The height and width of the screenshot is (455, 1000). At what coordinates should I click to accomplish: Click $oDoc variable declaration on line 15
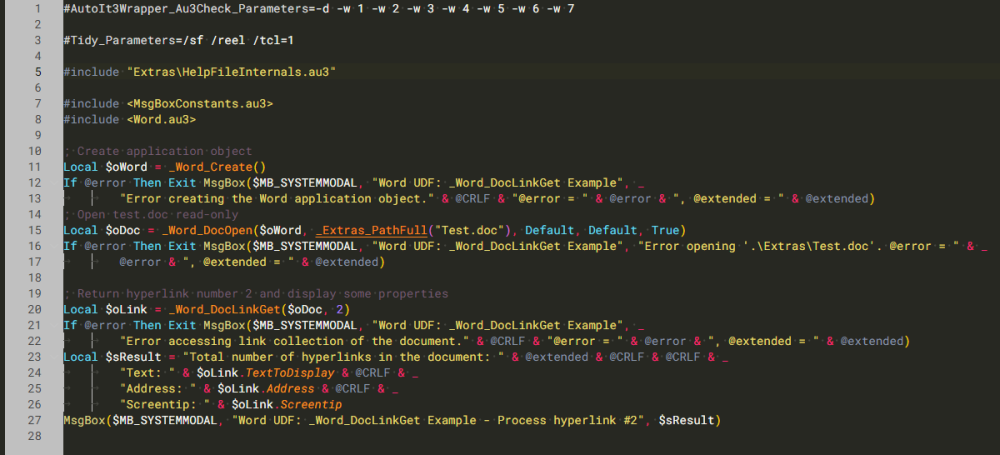coord(122,230)
